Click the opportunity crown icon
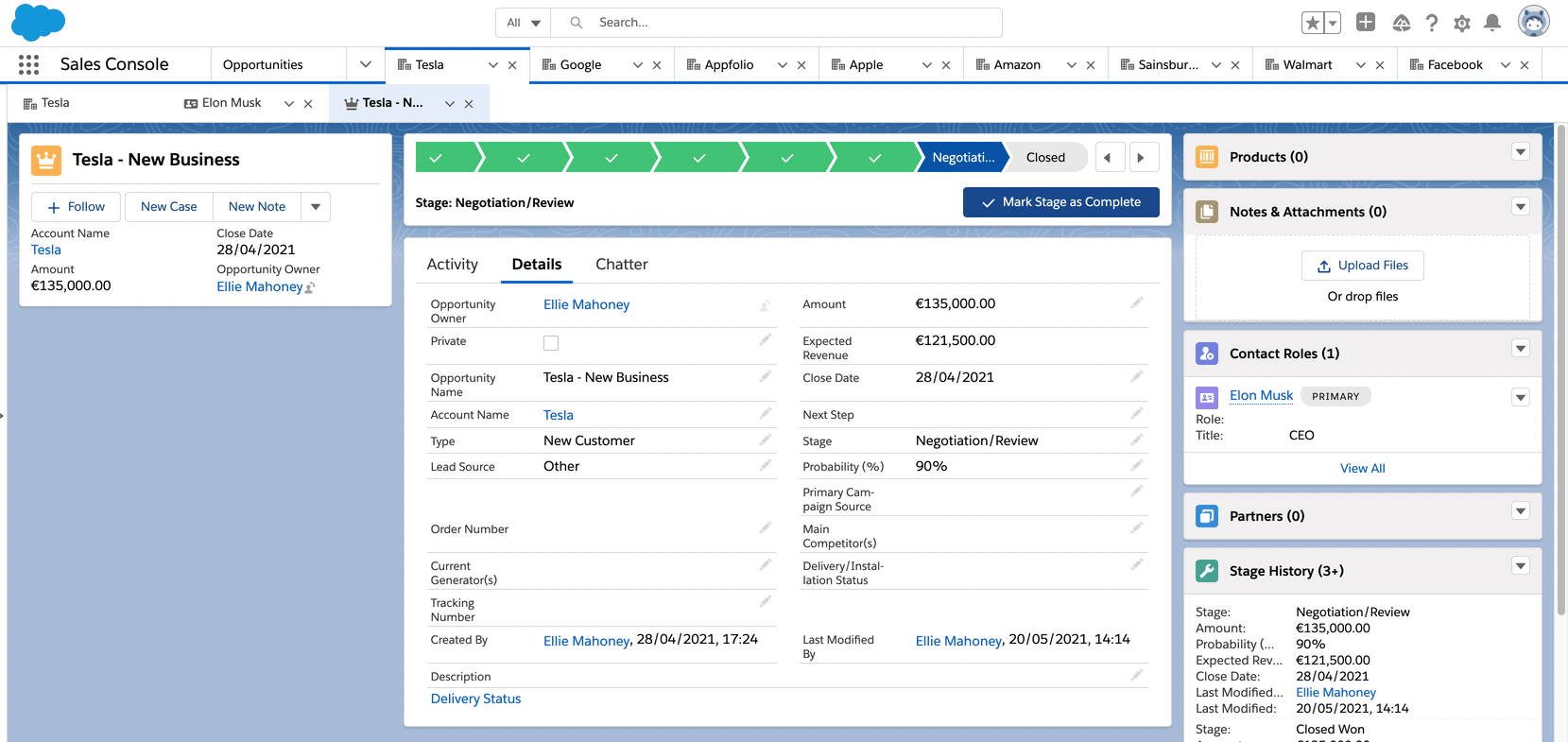1568x742 pixels. (46, 160)
